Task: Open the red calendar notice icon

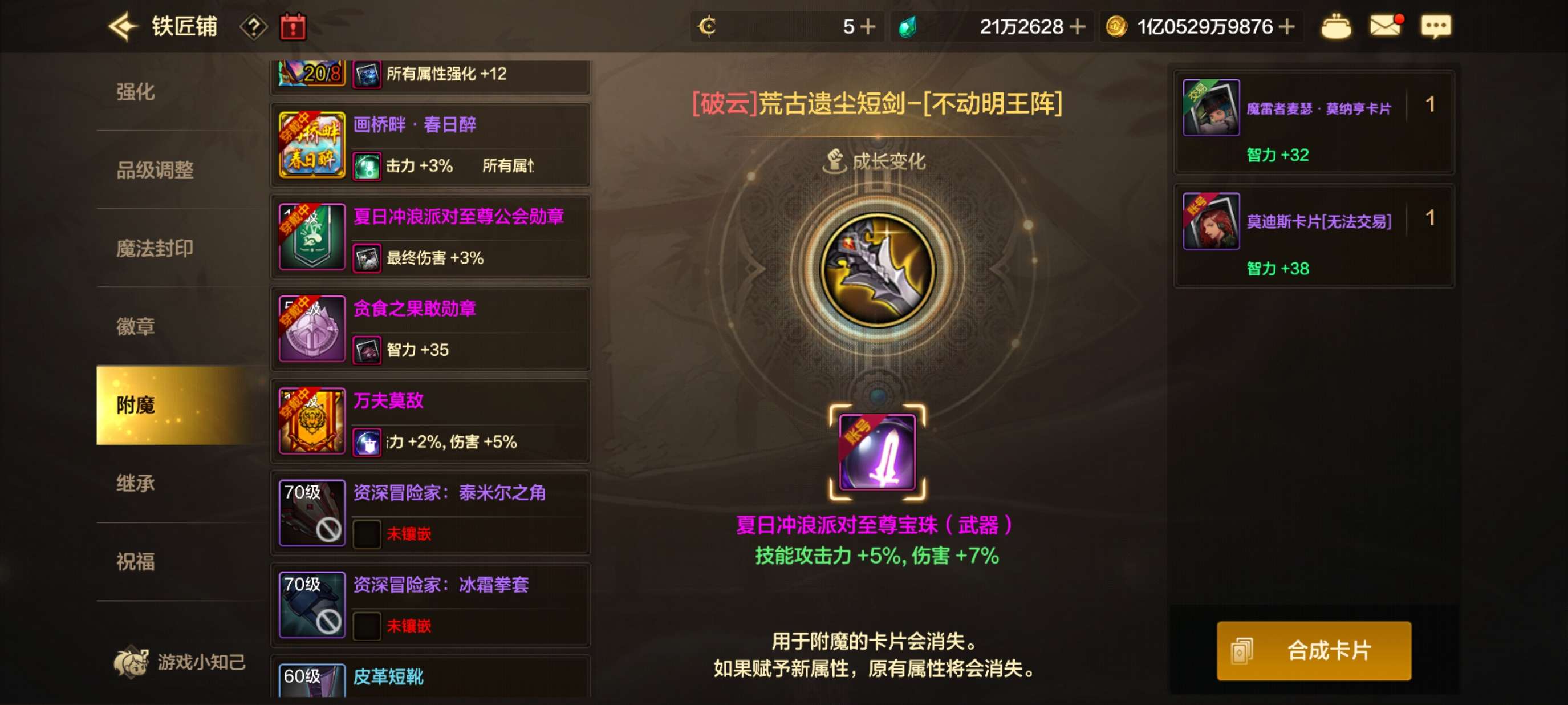Action: [293, 27]
